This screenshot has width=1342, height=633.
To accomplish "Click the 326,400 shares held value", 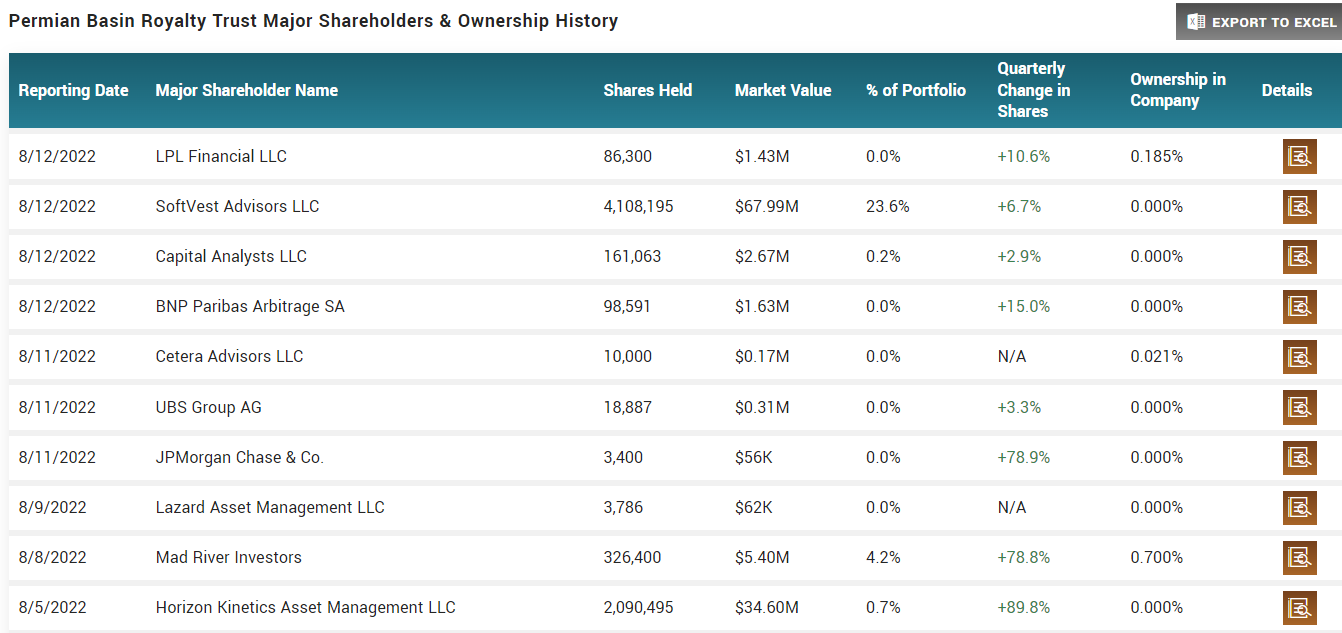I will tap(632, 557).
